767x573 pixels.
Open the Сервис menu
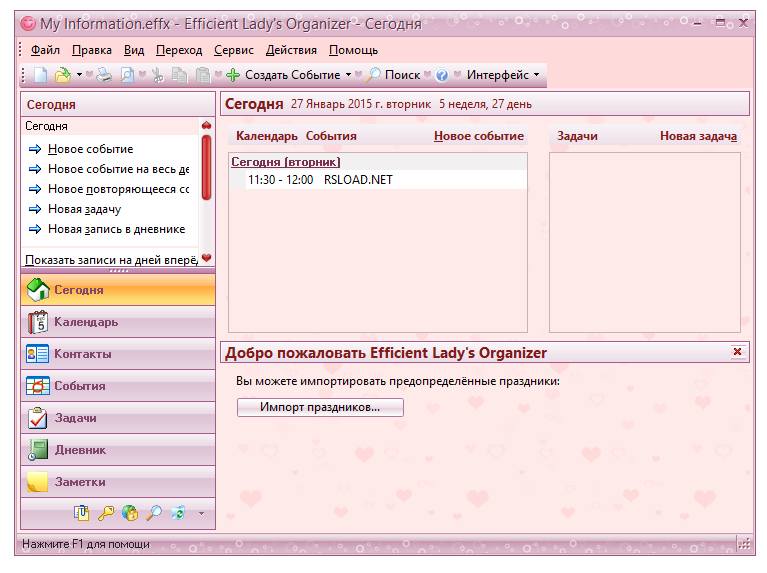234,50
